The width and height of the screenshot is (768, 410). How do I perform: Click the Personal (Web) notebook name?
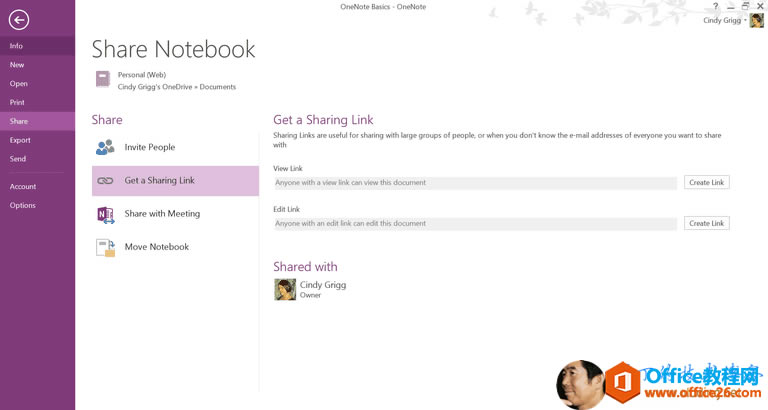[x=142, y=75]
